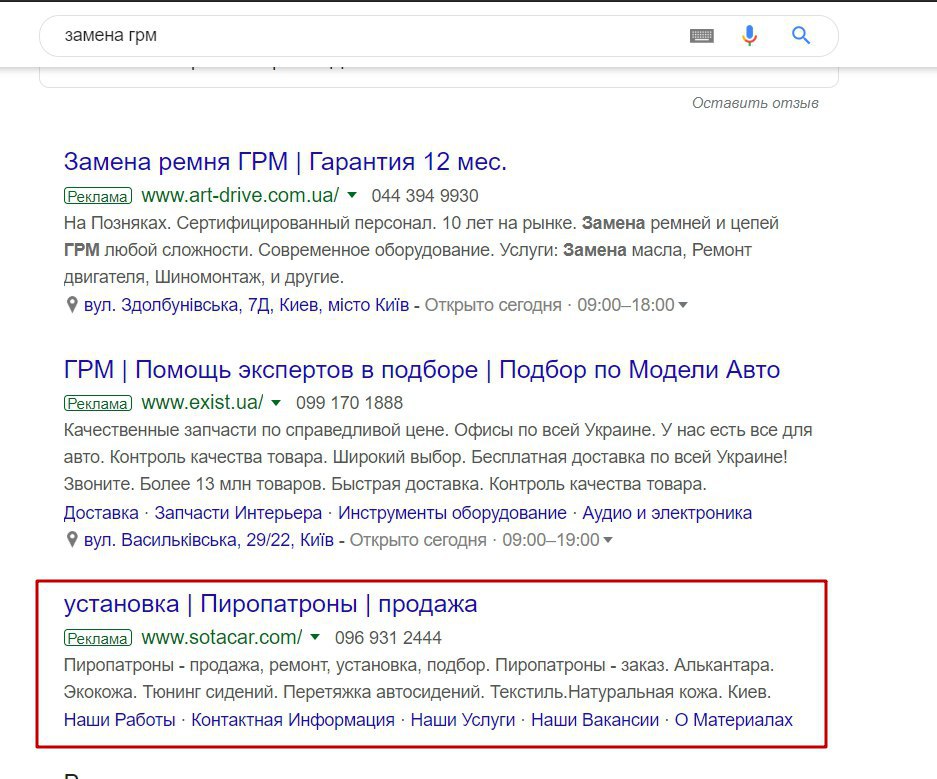Open the 'Наши Работы' sitelink

pyautogui.click(x=119, y=720)
